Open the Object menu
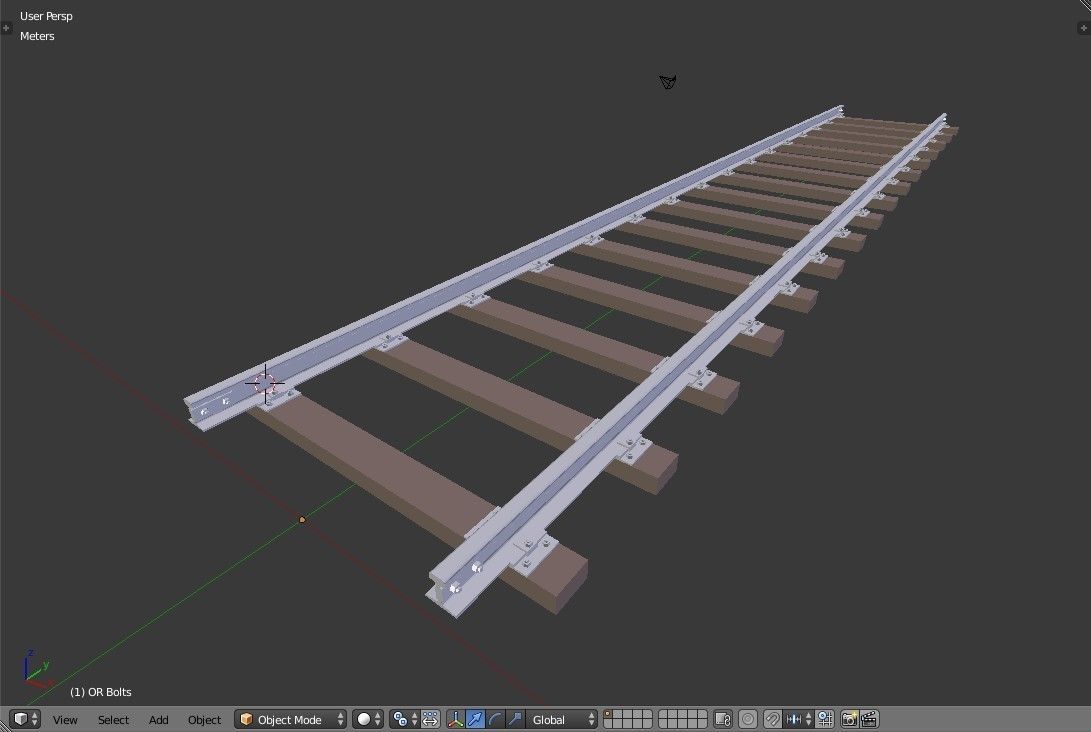This screenshot has width=1091, height=732. (x=204, y=719)
